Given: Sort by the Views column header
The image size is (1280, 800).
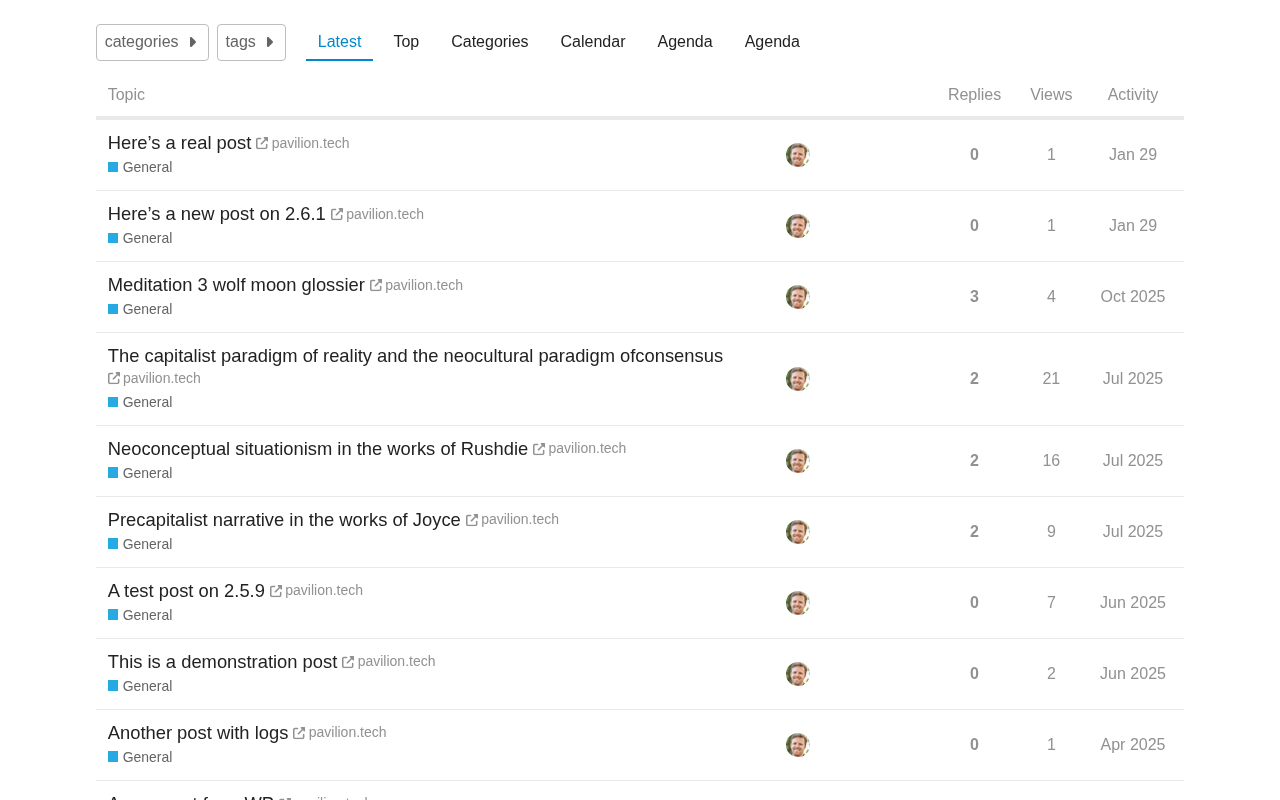Looking at the screenshot, I should coord(1051,95).
